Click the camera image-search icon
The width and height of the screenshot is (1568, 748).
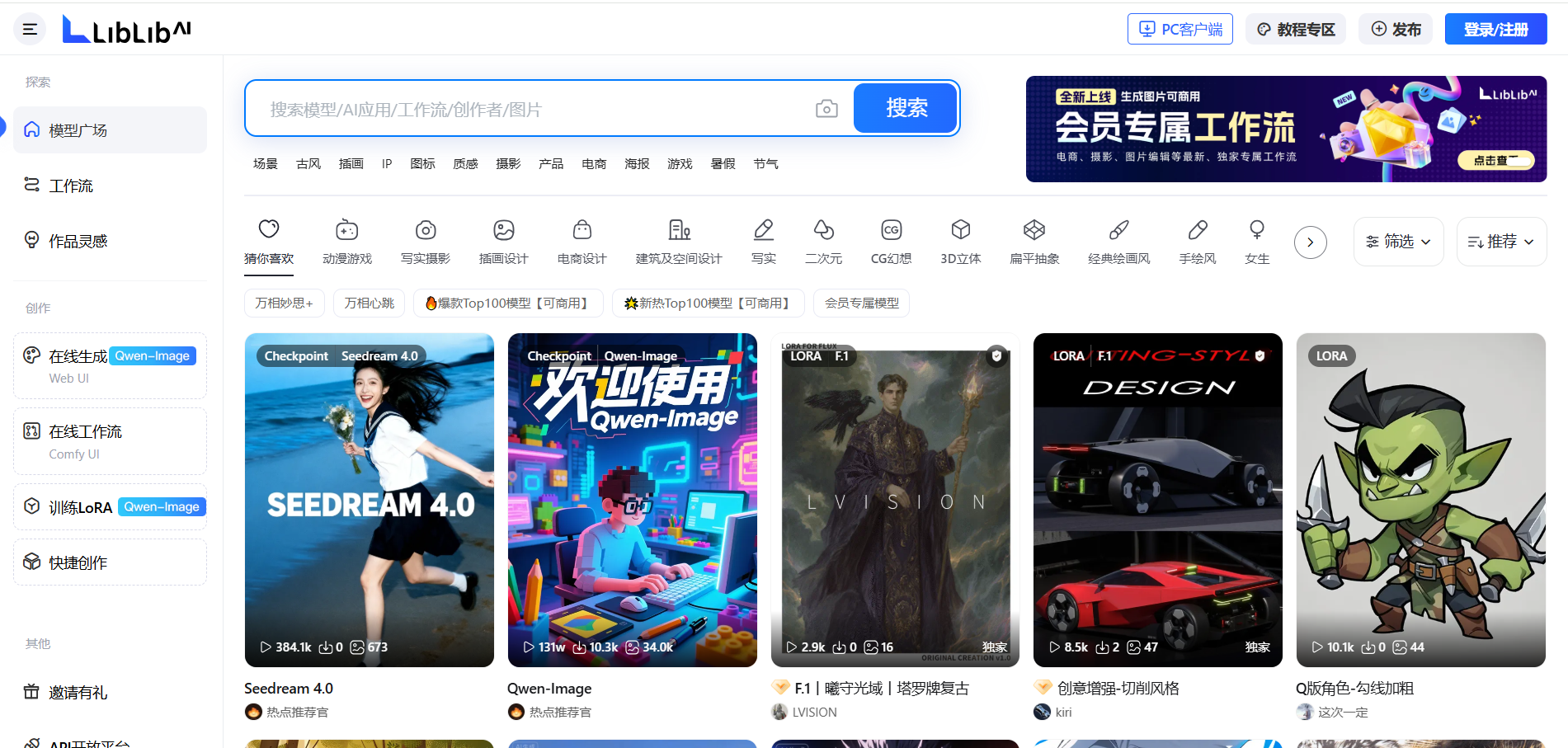click(x=826, y=109)
